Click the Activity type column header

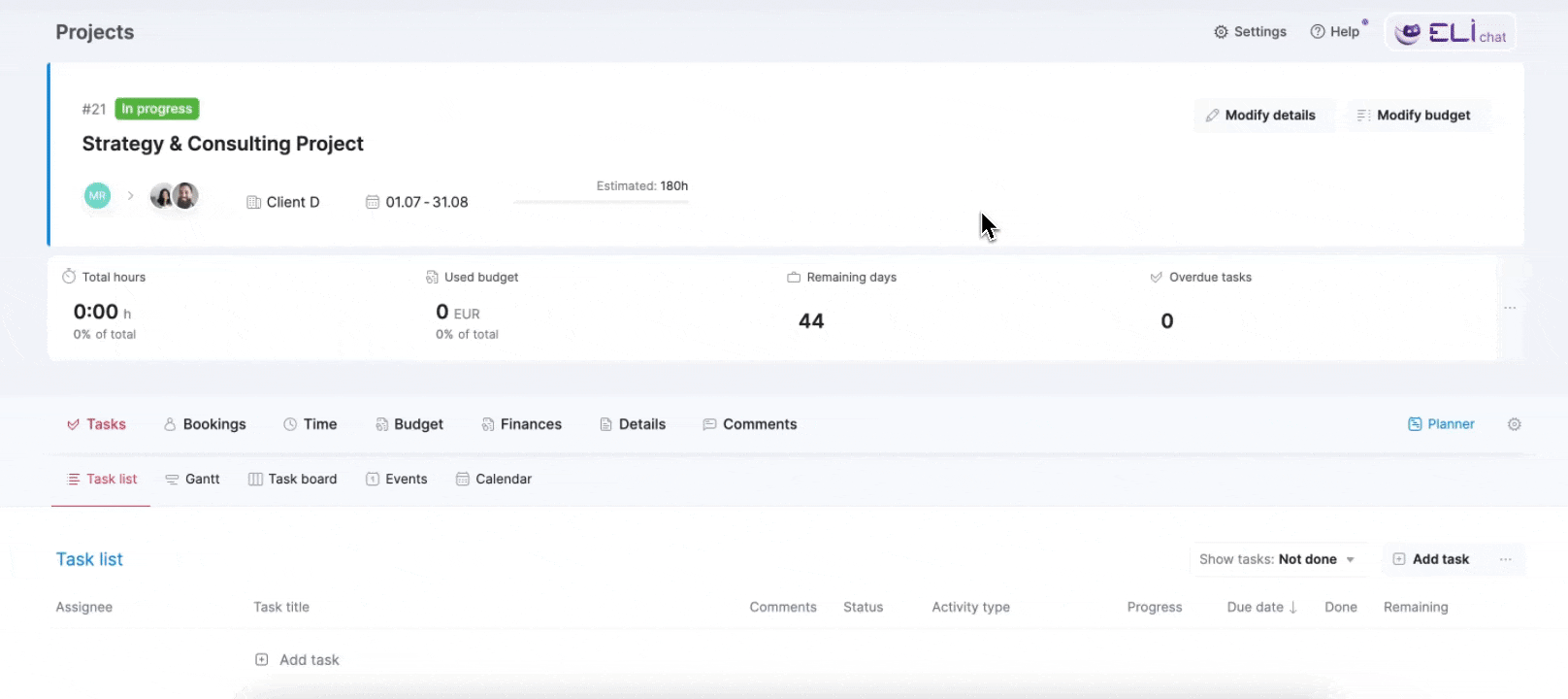[x=971, y=607]
